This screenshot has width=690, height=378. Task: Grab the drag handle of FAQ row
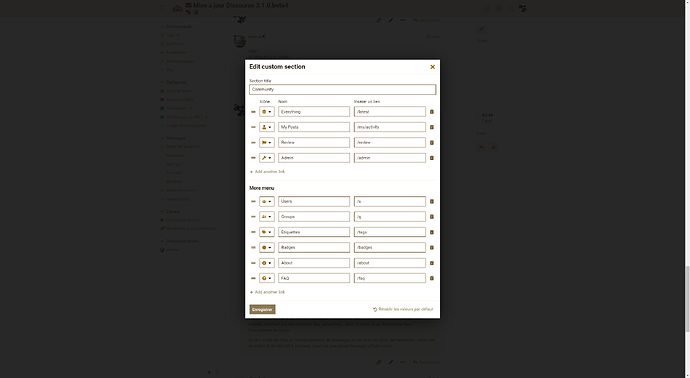click(253, 278)
